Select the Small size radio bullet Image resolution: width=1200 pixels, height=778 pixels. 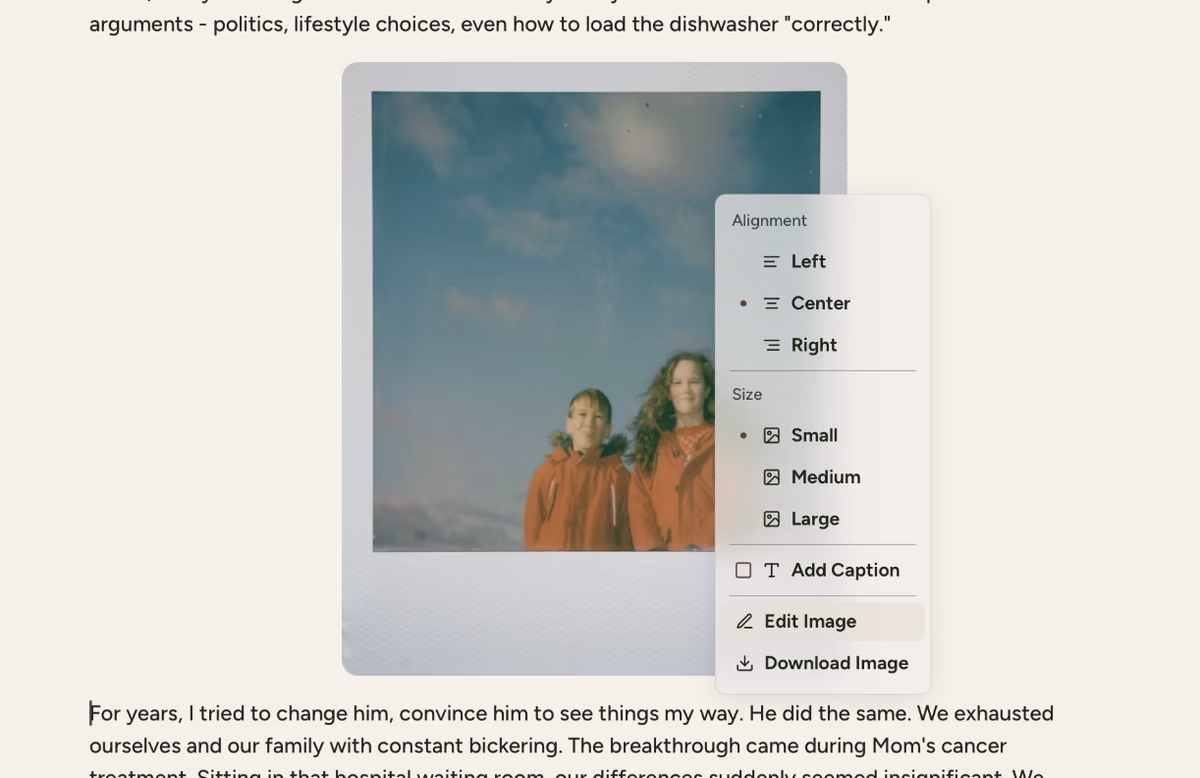point(743,435)
